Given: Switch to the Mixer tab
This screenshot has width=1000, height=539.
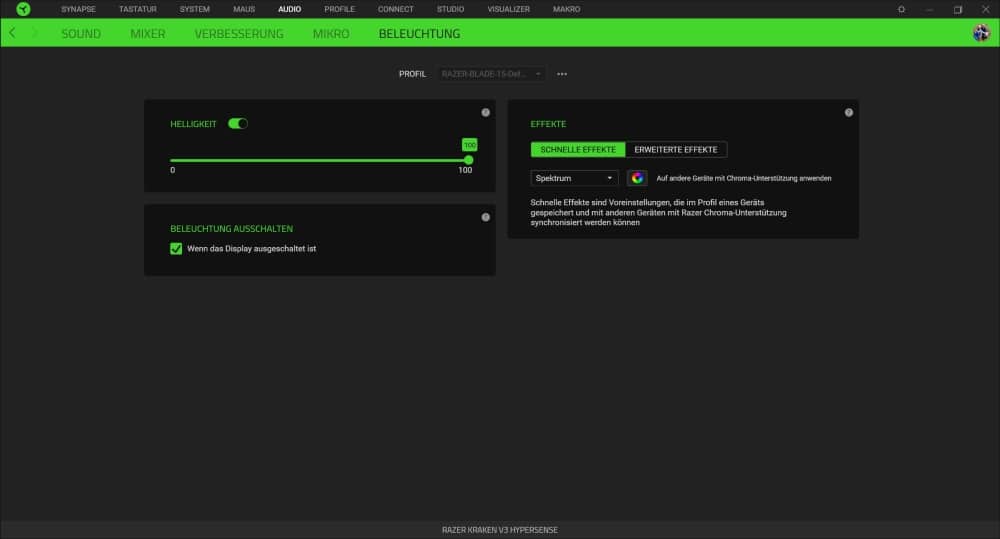Looking at the screenshot, I should [147, 33].
